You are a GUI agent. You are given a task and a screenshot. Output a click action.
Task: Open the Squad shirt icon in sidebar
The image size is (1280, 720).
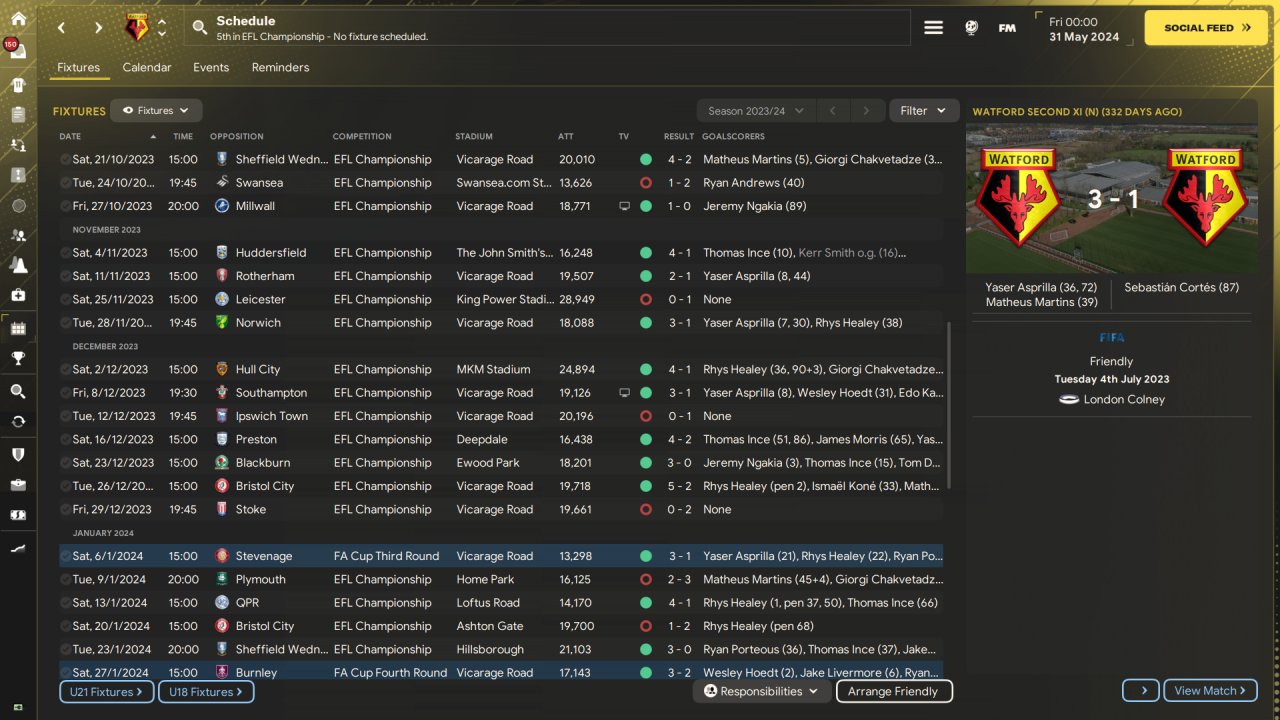18,84
